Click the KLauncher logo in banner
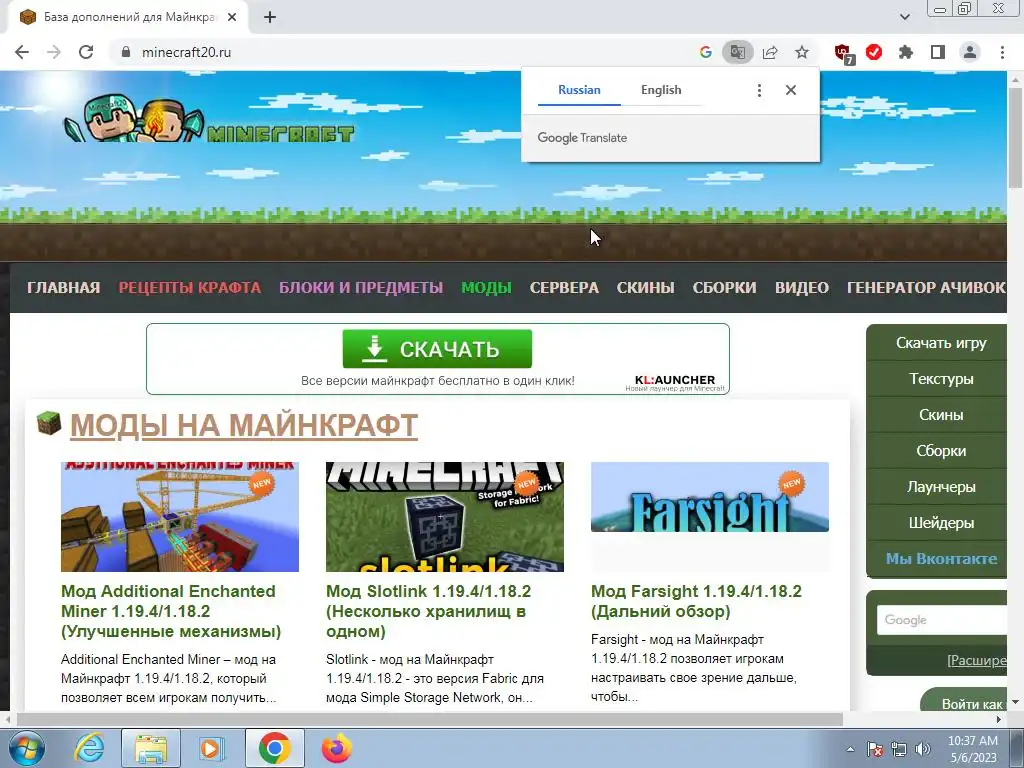Screen dimensions: 1024x768 coord(675,383)
